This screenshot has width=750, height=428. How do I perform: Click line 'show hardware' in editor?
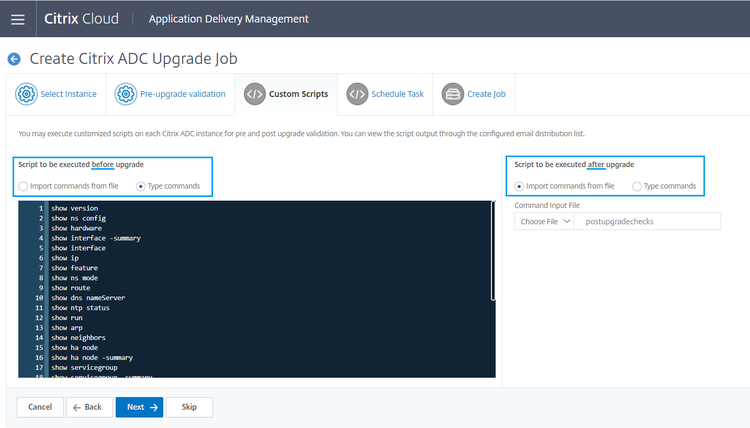tap(77, 228)
